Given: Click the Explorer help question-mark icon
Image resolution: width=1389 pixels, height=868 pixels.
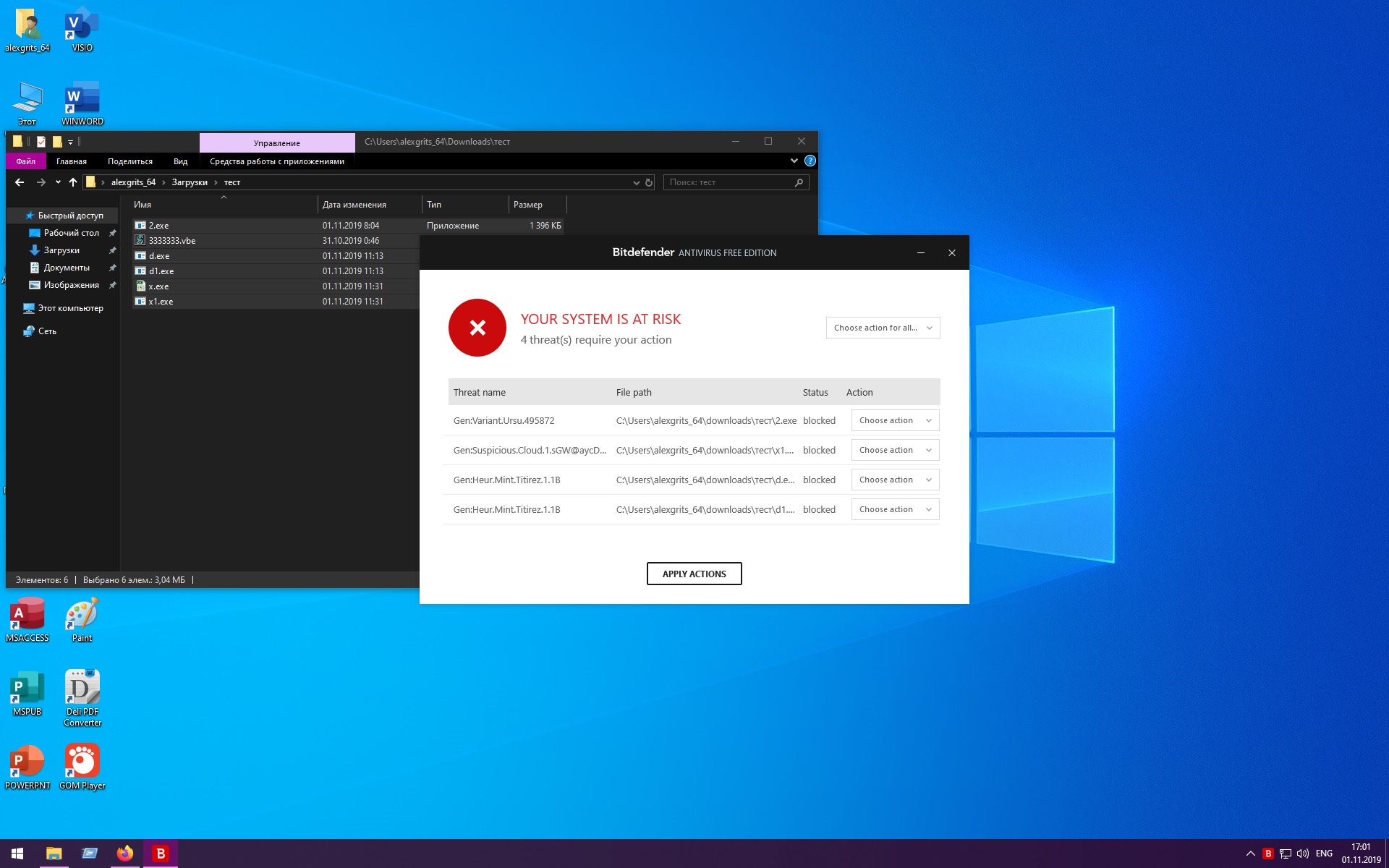Looking at the screenshot, I should tap(810, 161).
